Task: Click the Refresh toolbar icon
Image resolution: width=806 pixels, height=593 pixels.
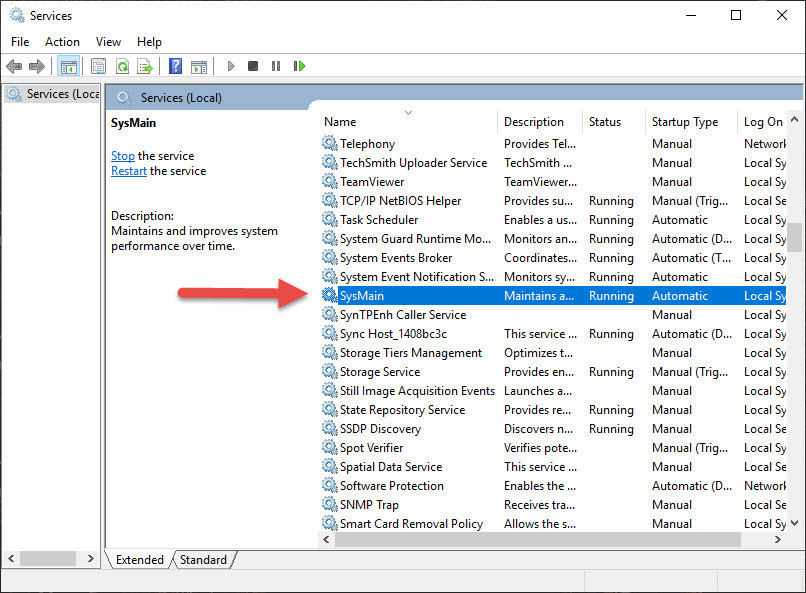Action: (122, 66)
